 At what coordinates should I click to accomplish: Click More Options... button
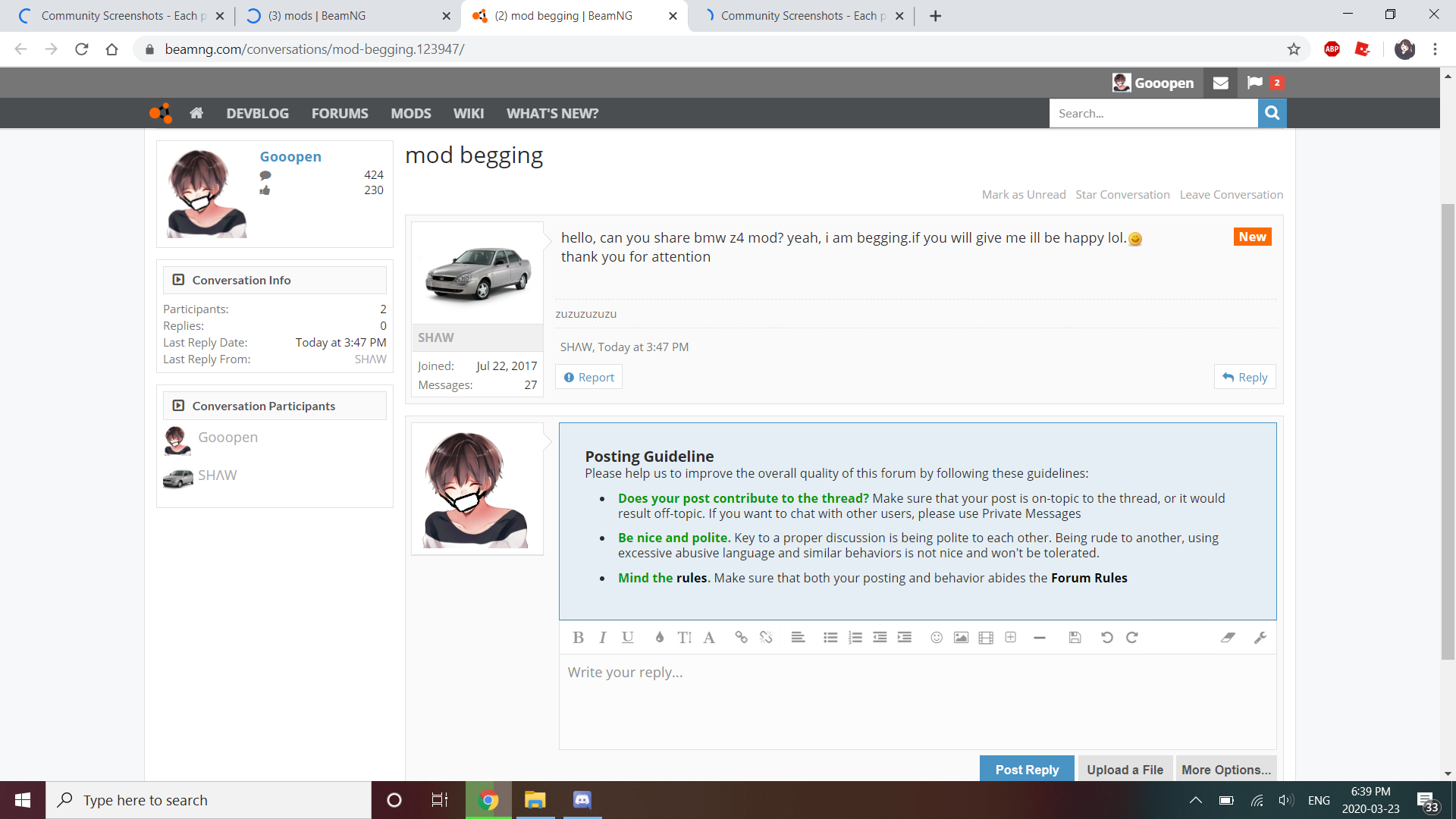point(1225,769)
